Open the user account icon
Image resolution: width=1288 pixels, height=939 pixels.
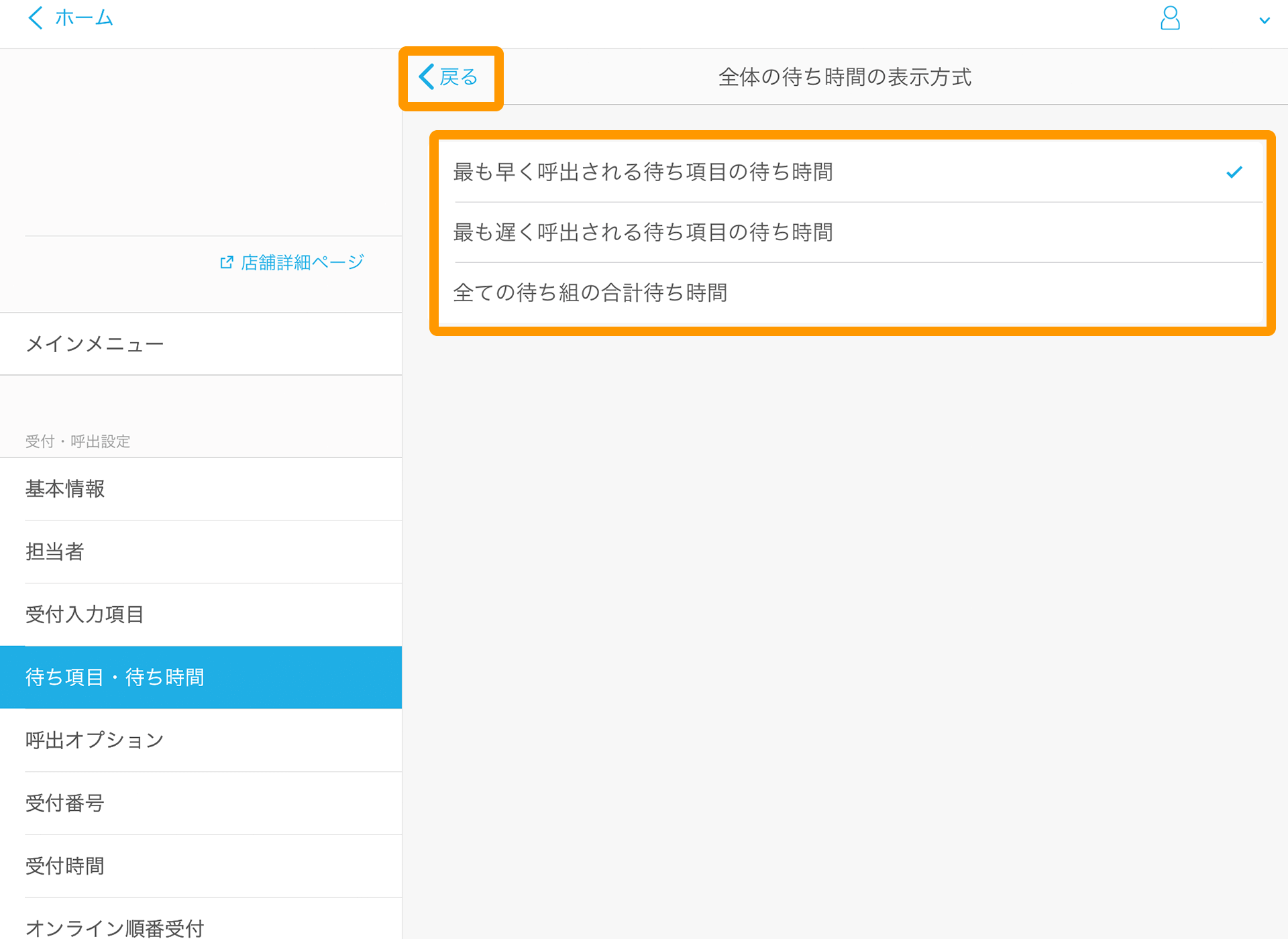click(x=1170, y=18)
